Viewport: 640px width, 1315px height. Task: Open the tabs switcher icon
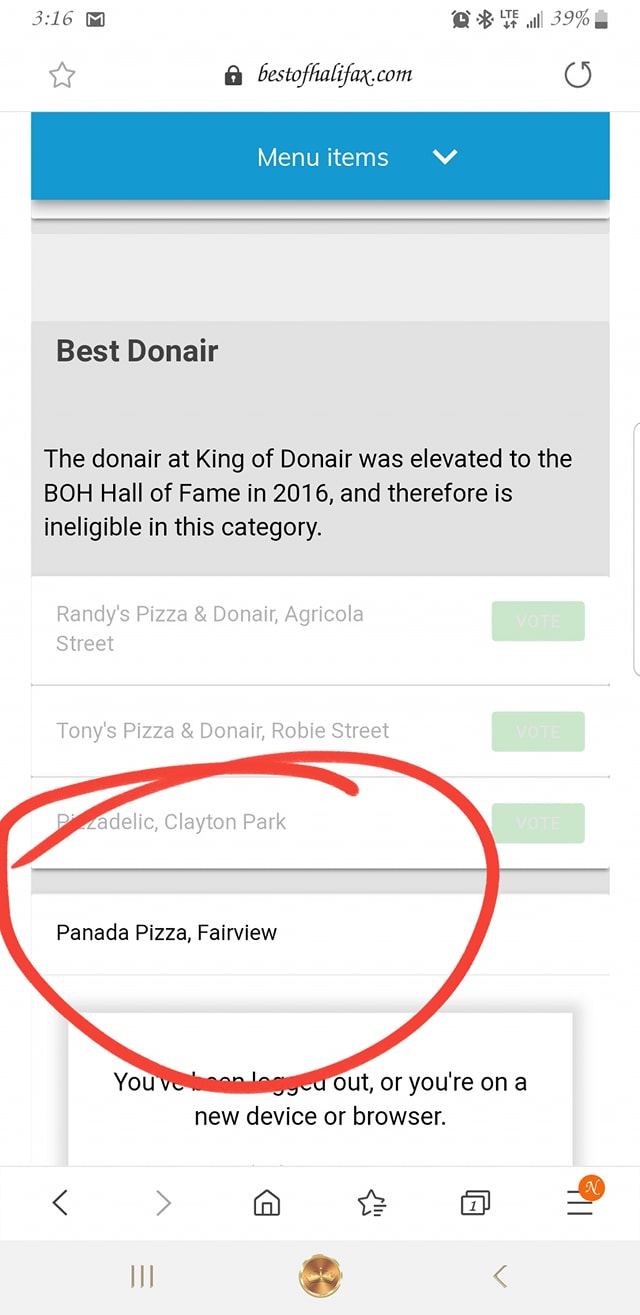[475, 1202]
